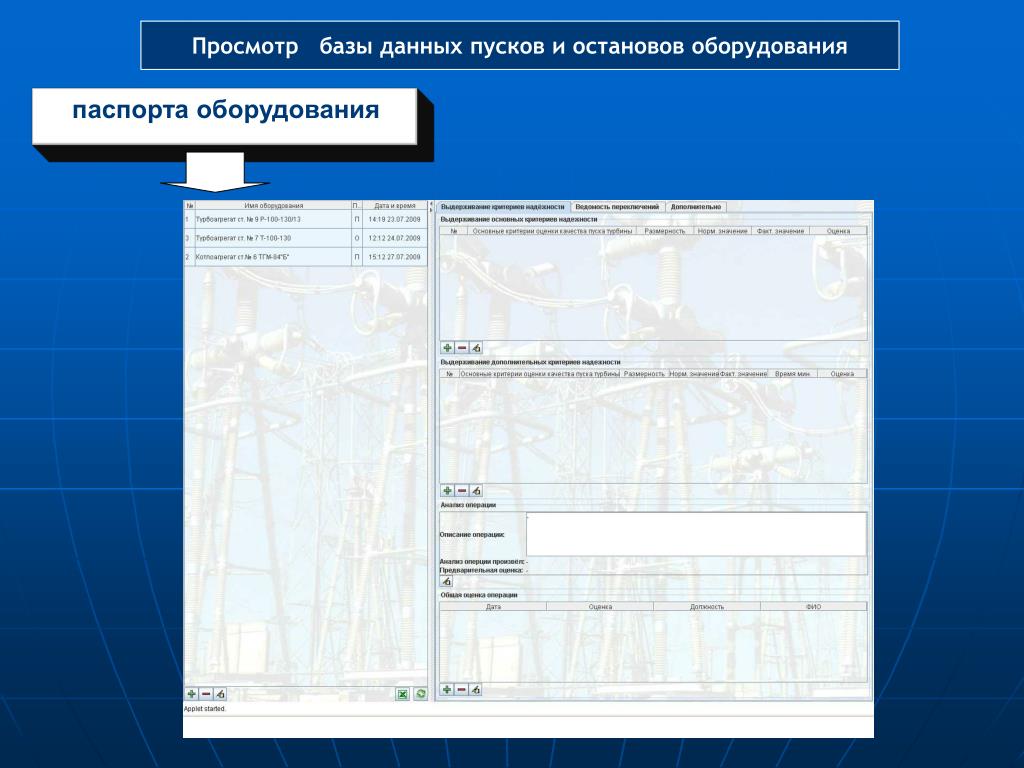This screenshot has height=768, width=1024.
Task: Add a row to the main reliability criteria table
Action: pos(447,348)
